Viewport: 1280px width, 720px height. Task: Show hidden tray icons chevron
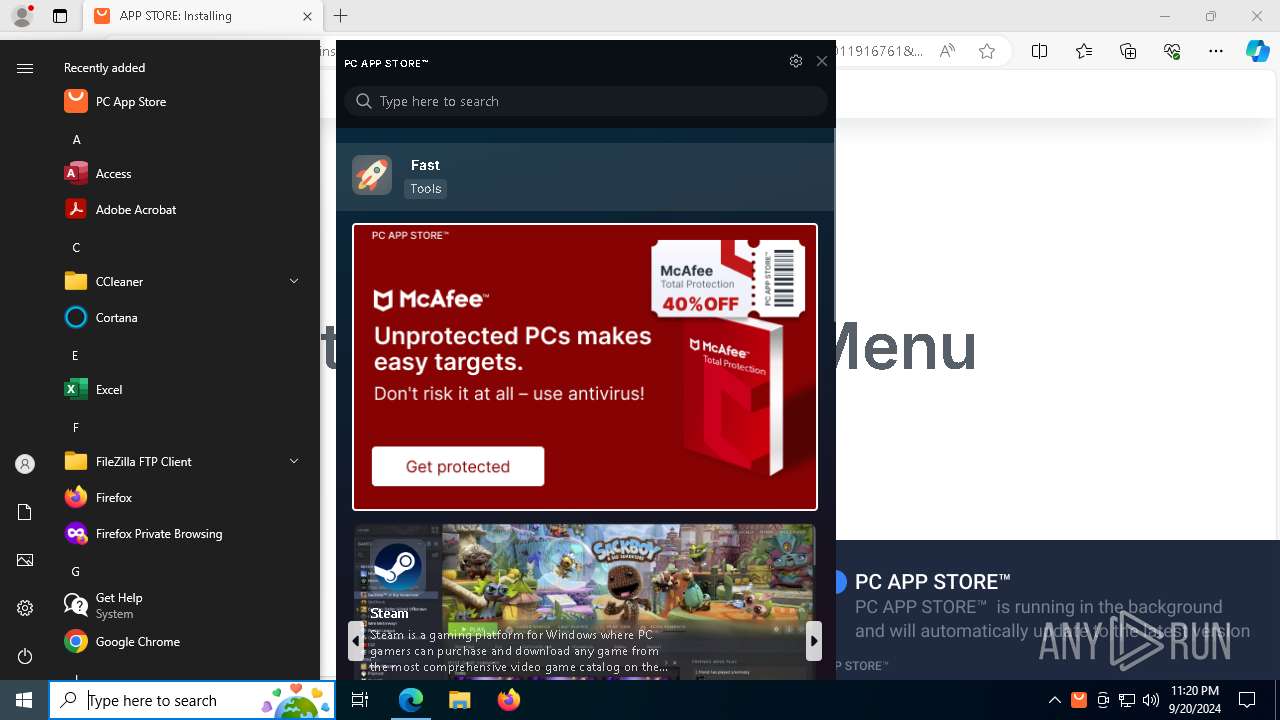click(x=1055, y=700)
